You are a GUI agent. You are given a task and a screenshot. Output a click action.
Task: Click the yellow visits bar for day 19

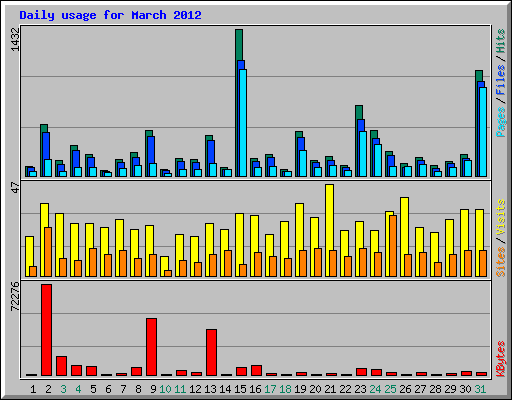click(x=299, y=227)
